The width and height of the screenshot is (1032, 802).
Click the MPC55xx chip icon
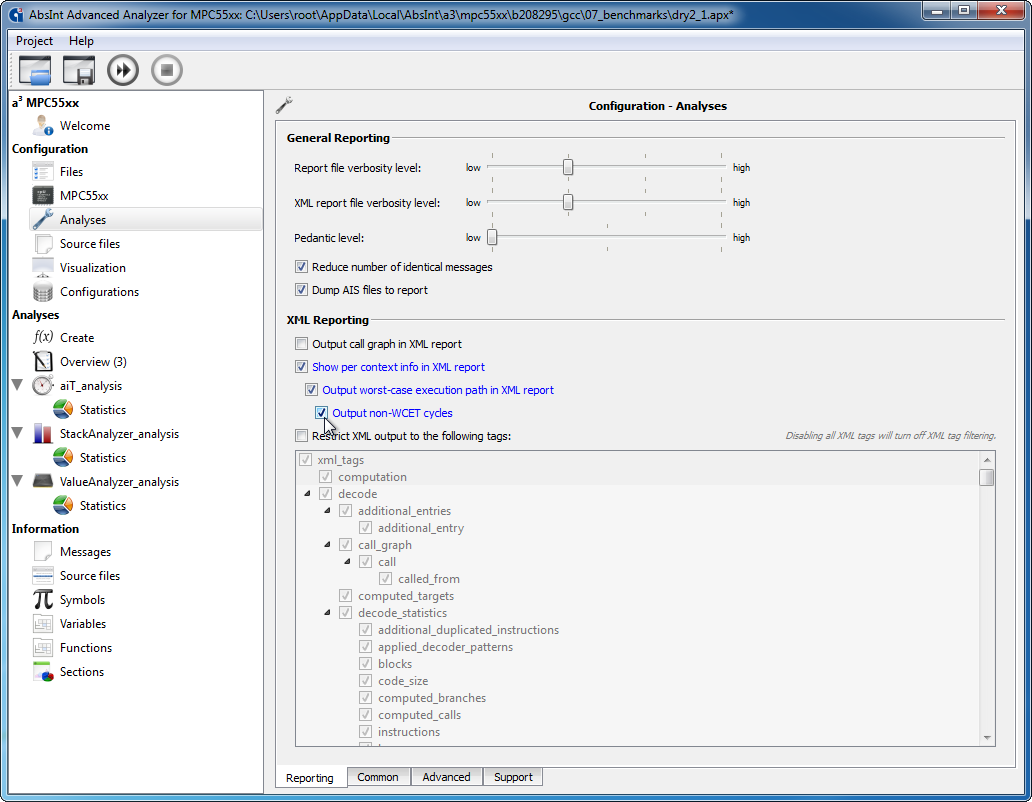click(x=43, y=195)
